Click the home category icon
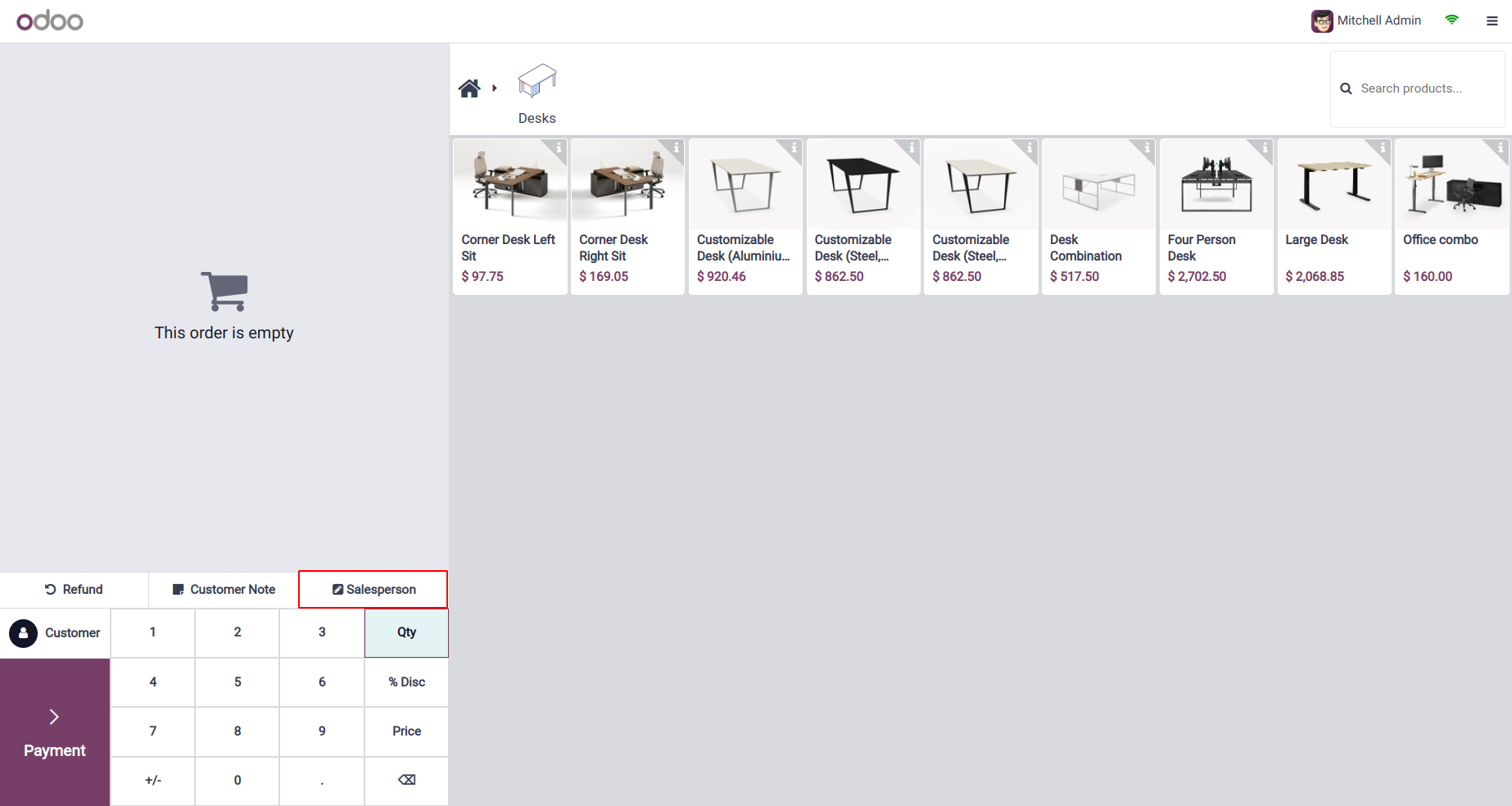The image size is (1512, 806). 469,88
